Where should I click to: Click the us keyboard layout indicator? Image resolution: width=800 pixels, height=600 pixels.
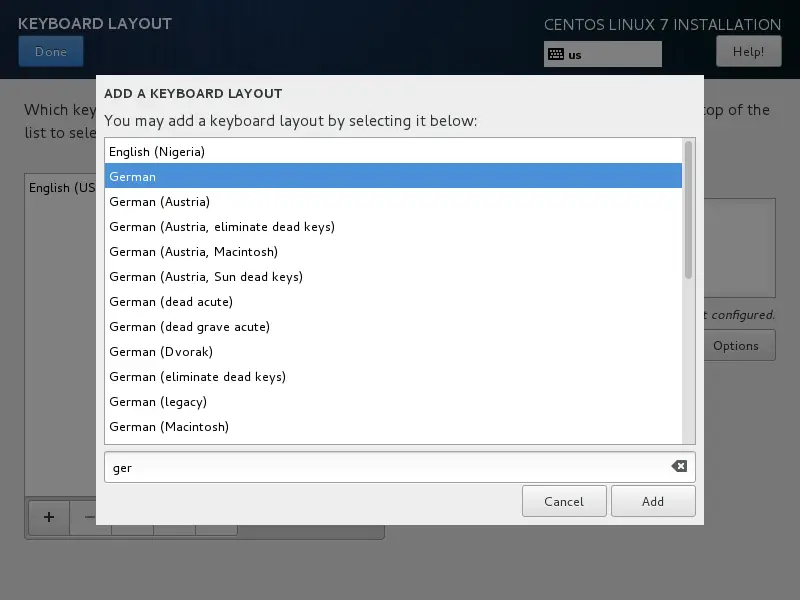pyautogui.click(x=603, y=54)
